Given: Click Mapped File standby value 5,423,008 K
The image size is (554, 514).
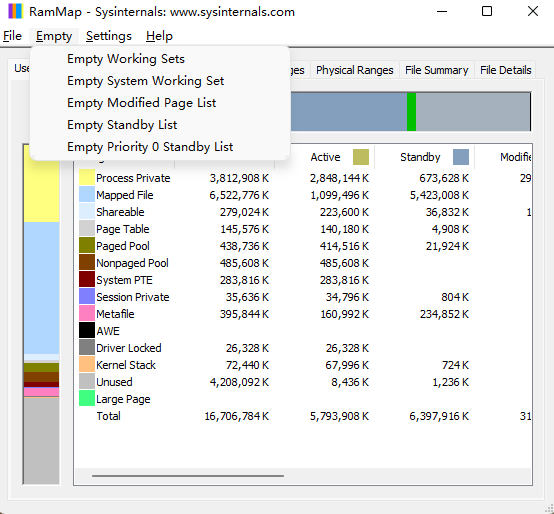Looking at the screenshot, I should tap(439, 195).
